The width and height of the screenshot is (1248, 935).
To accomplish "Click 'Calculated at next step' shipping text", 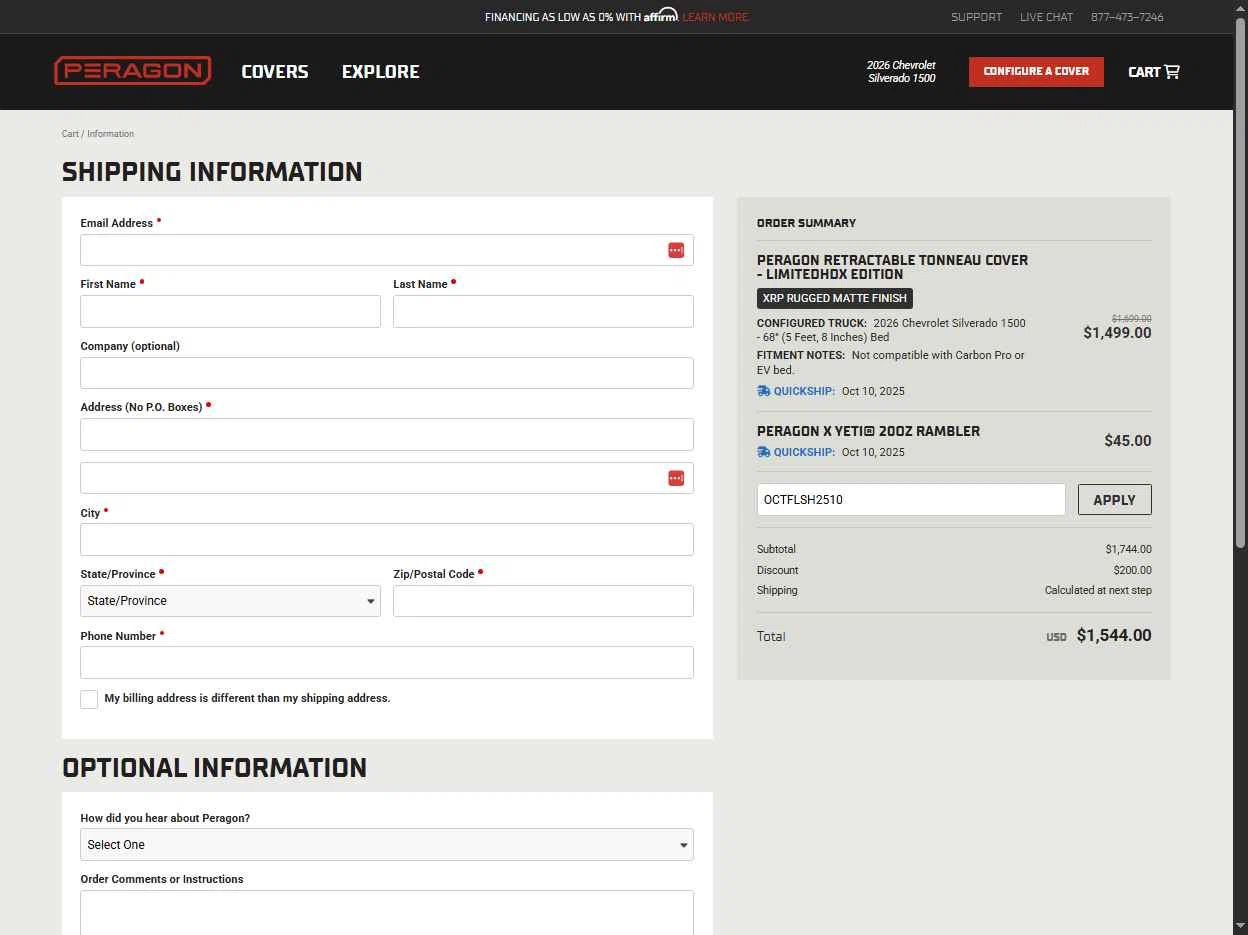I will pos(1098,591).
